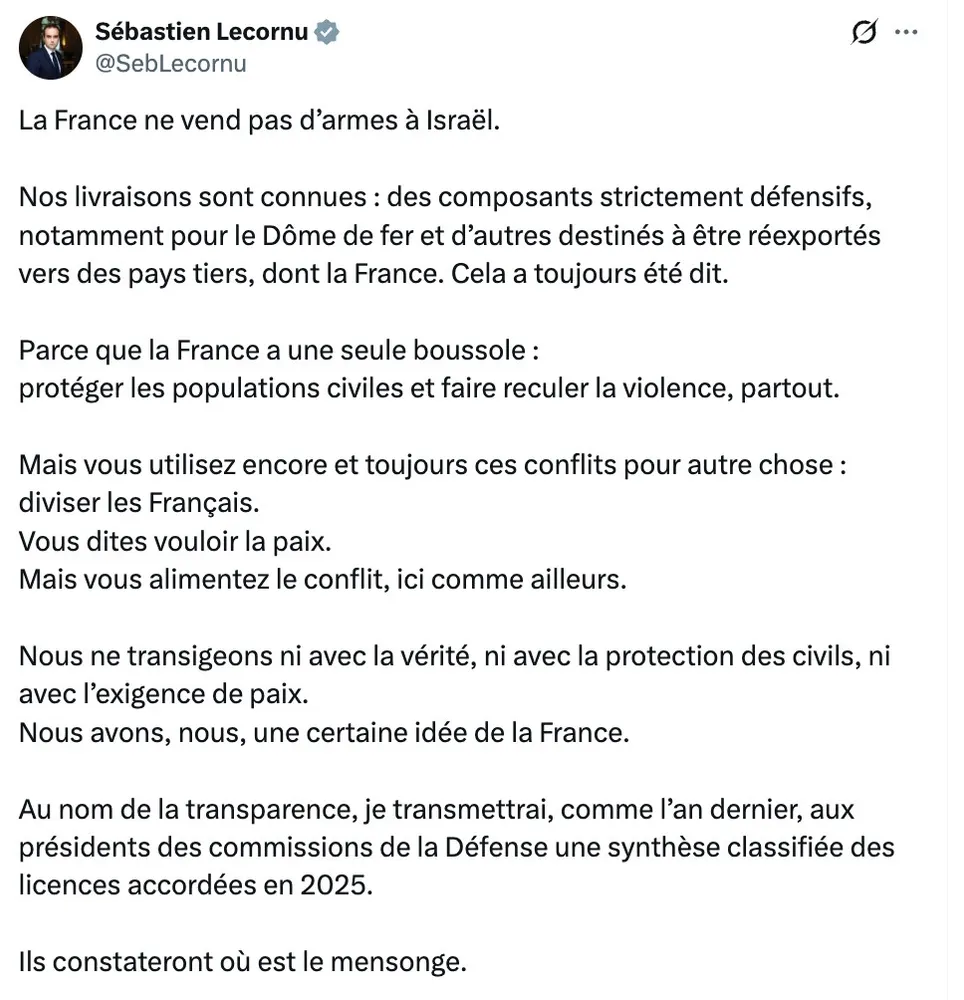Click the line starting "protéger les populations civiles"
The height and width of the screenshot is (1000, 964).
(x=426, y=388)
